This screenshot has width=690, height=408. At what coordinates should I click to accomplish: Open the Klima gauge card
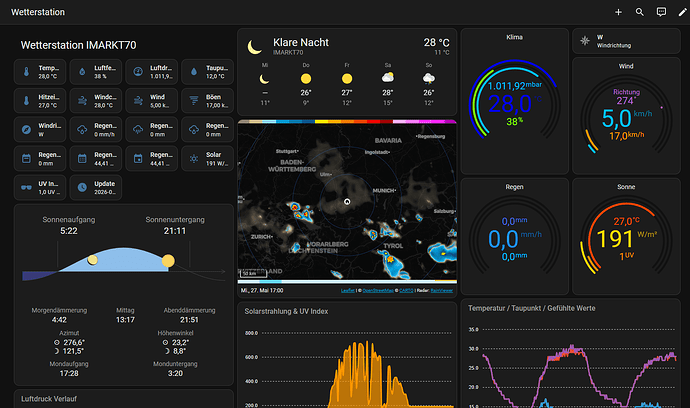pos(514,101)
